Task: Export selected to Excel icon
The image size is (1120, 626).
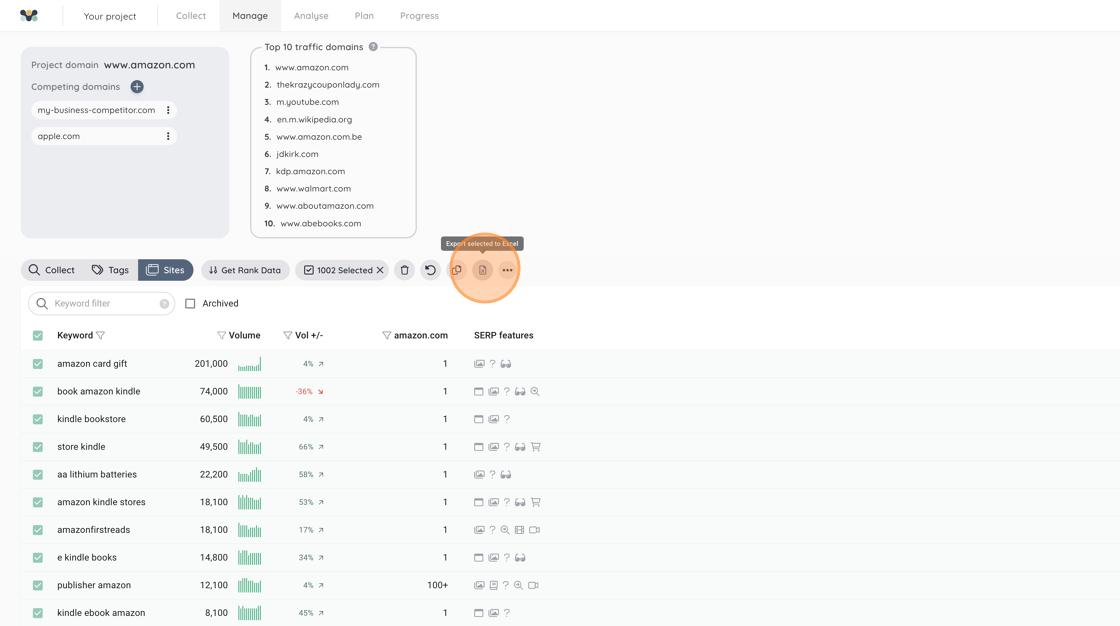Action: point(482,270)
